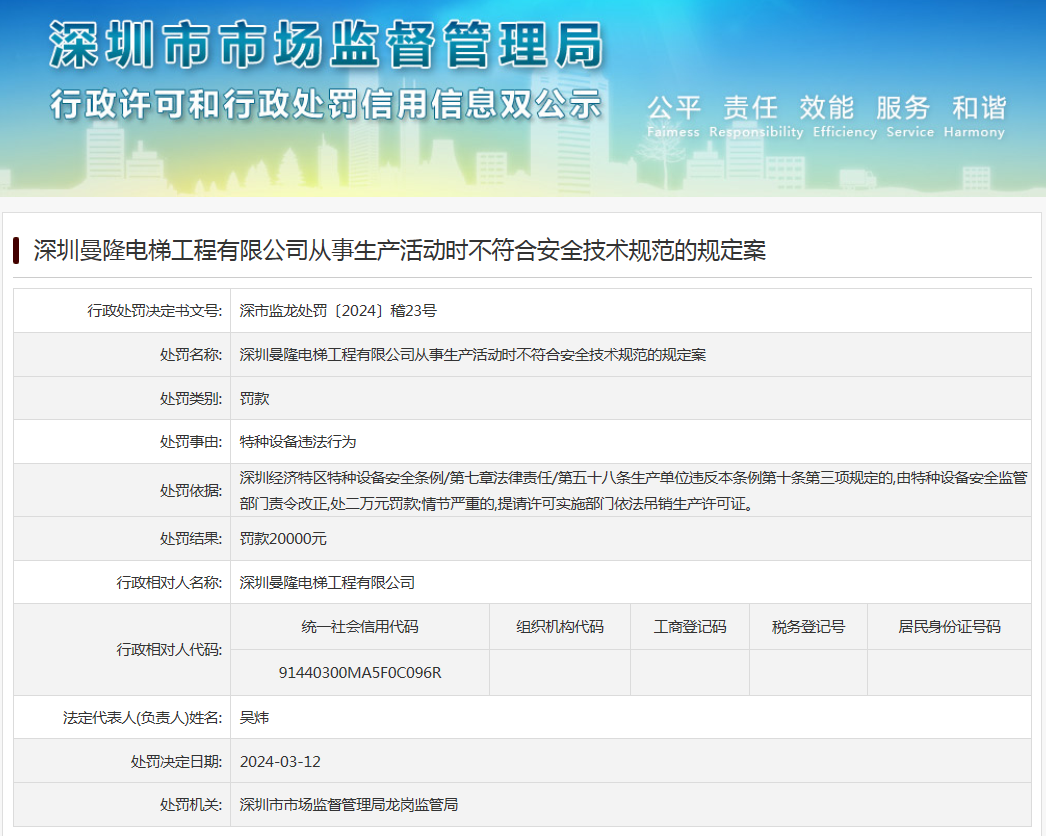Click the 处罚决定日期 label

click(x=176, y=762)
